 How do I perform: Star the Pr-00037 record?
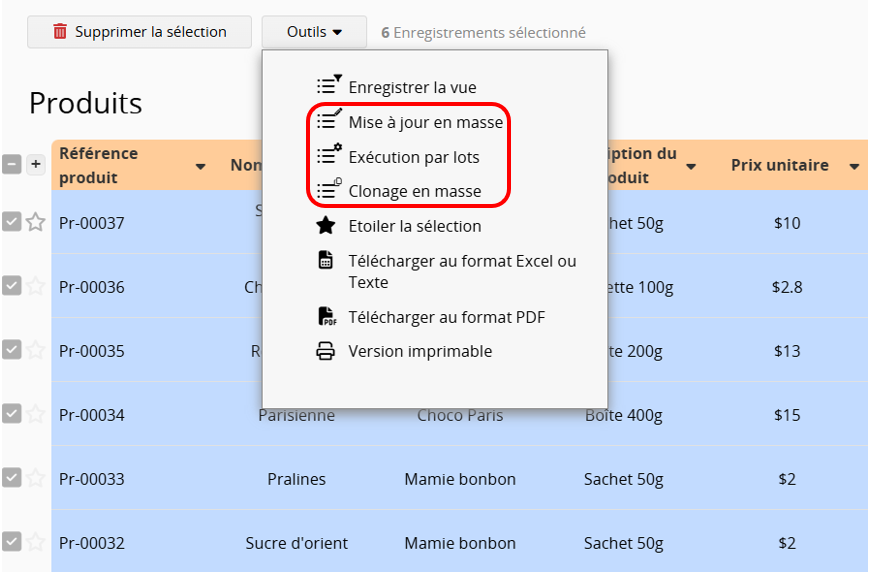35,222
